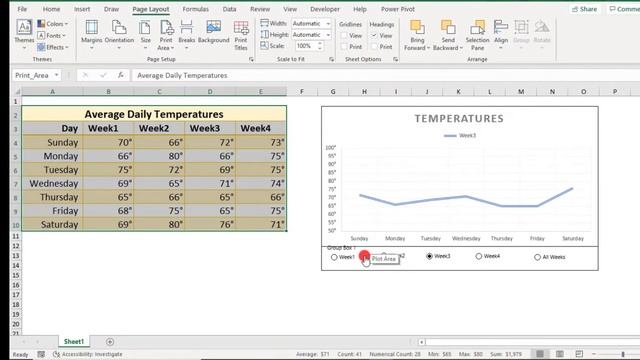Select the Week4 radio button
This screenshot has width=640, height=360.
click(x=479, y=256)
